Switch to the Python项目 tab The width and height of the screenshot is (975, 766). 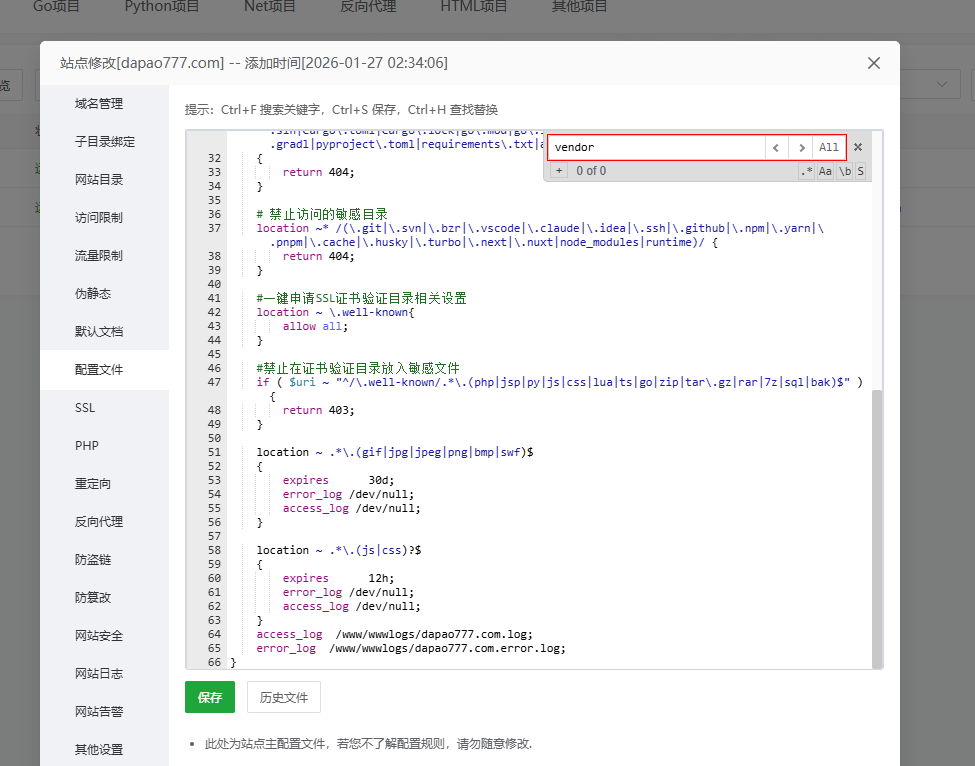[x=161, y=7]
